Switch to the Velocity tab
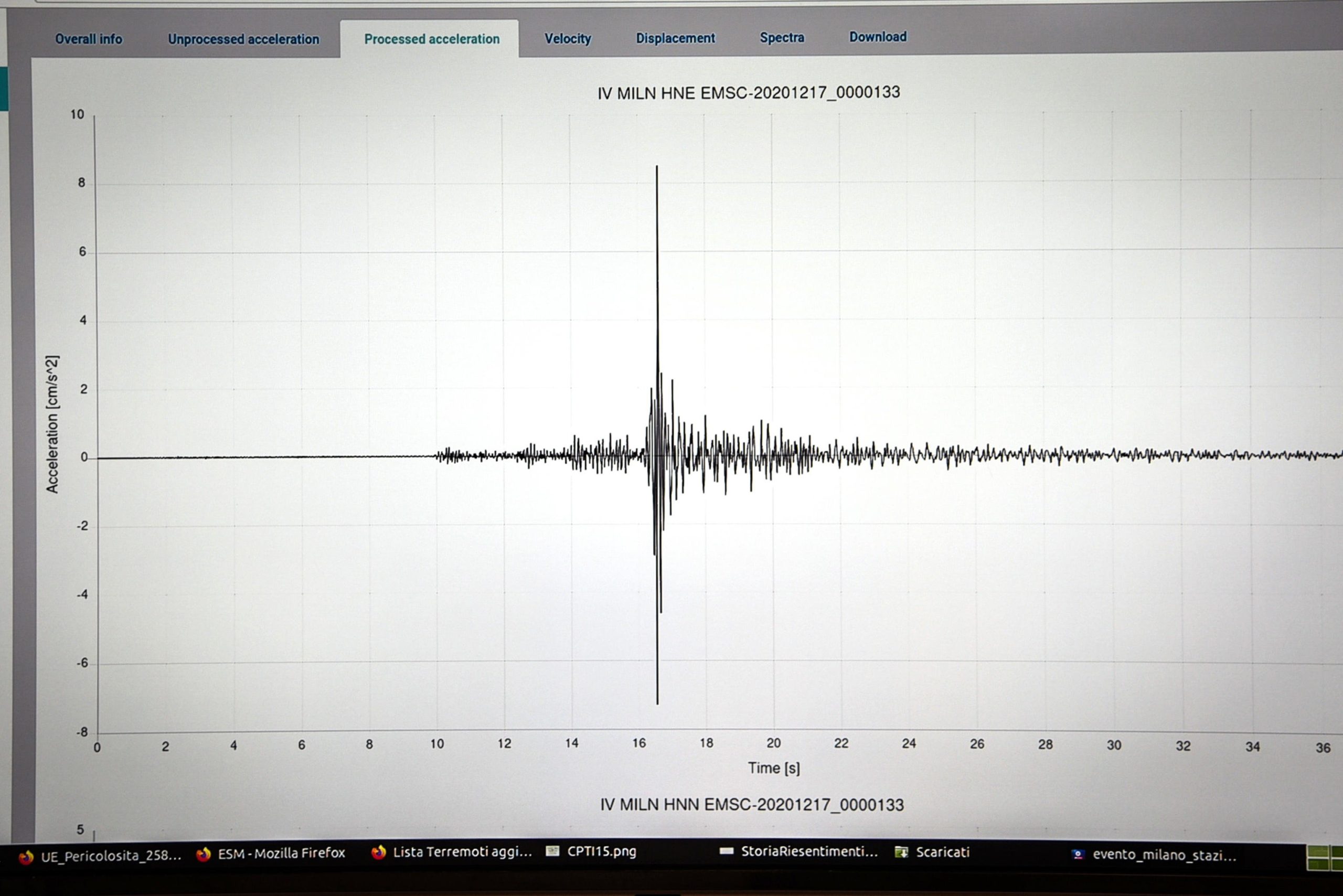 tap(568, 39)
